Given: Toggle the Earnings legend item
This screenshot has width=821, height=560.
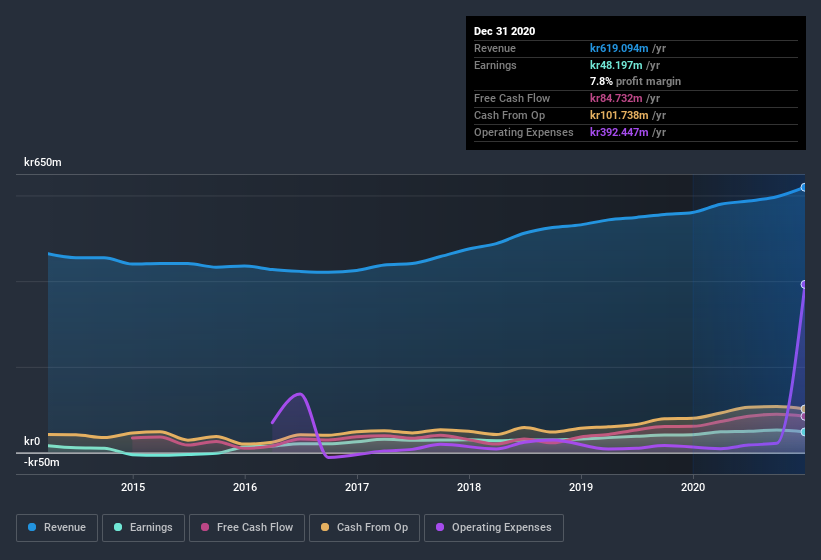Looking at the screenshot, I should point(143,527).
